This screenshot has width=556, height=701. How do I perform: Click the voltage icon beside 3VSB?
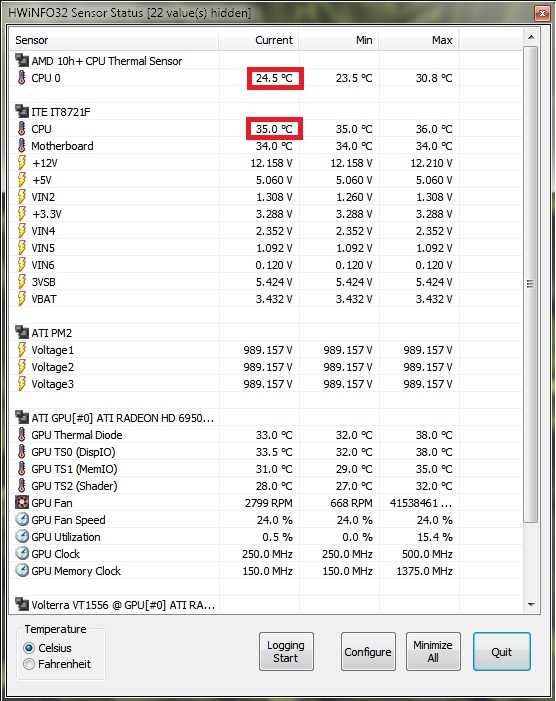(x=21, y=281)
